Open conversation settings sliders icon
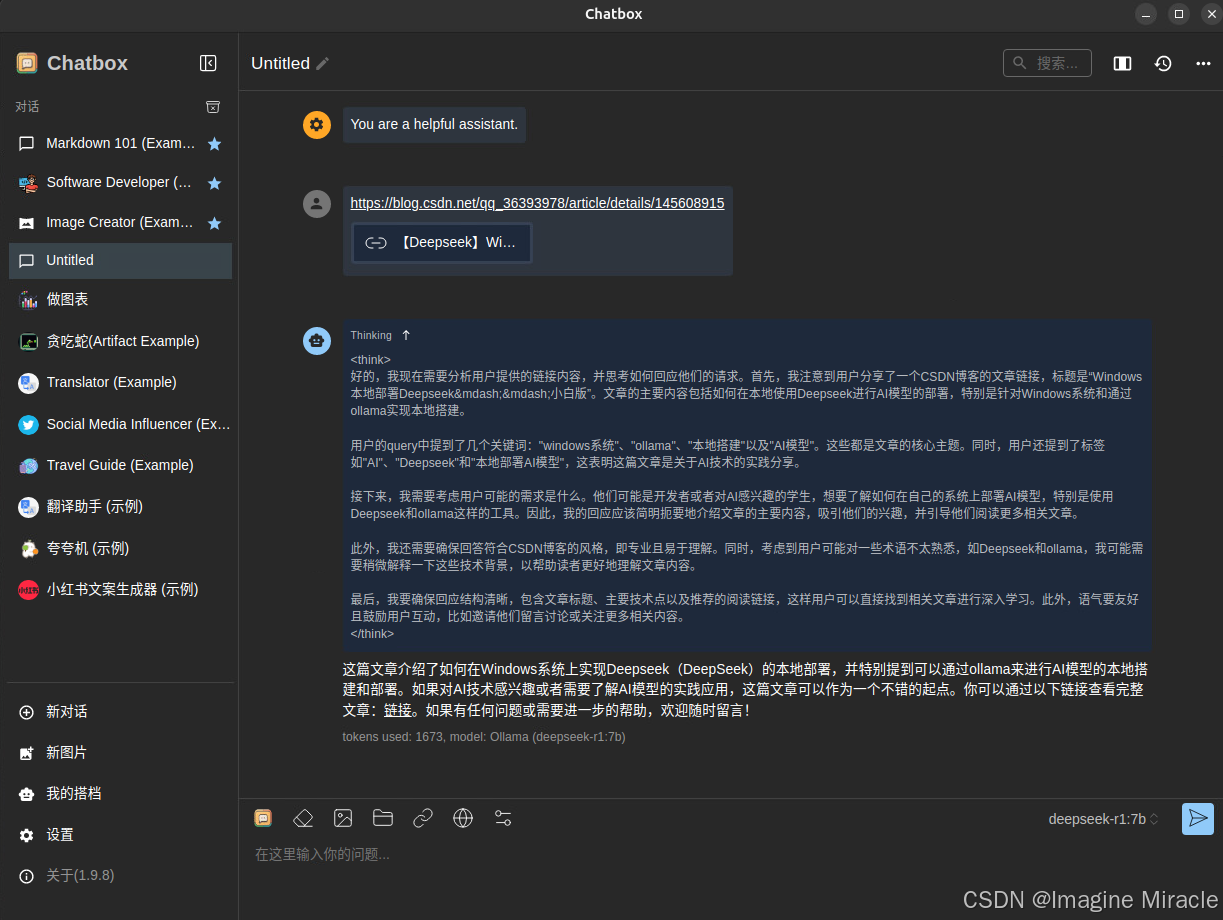This screenshot has height=920, width=1223. (x=503, y=818)
